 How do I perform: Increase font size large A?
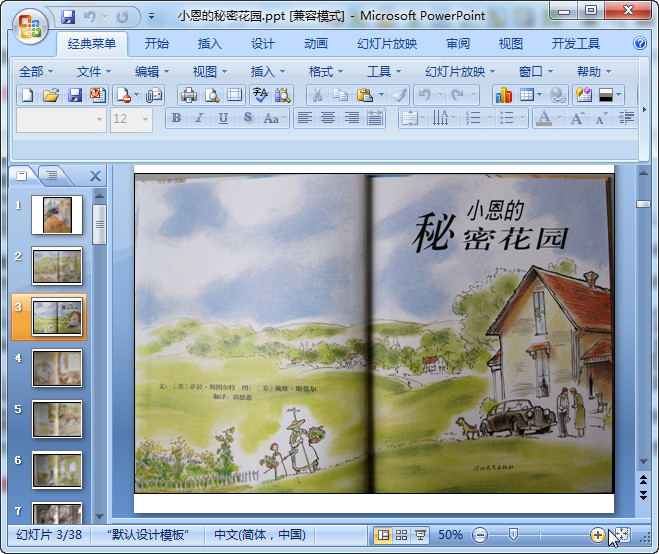(x=577, y=119)
